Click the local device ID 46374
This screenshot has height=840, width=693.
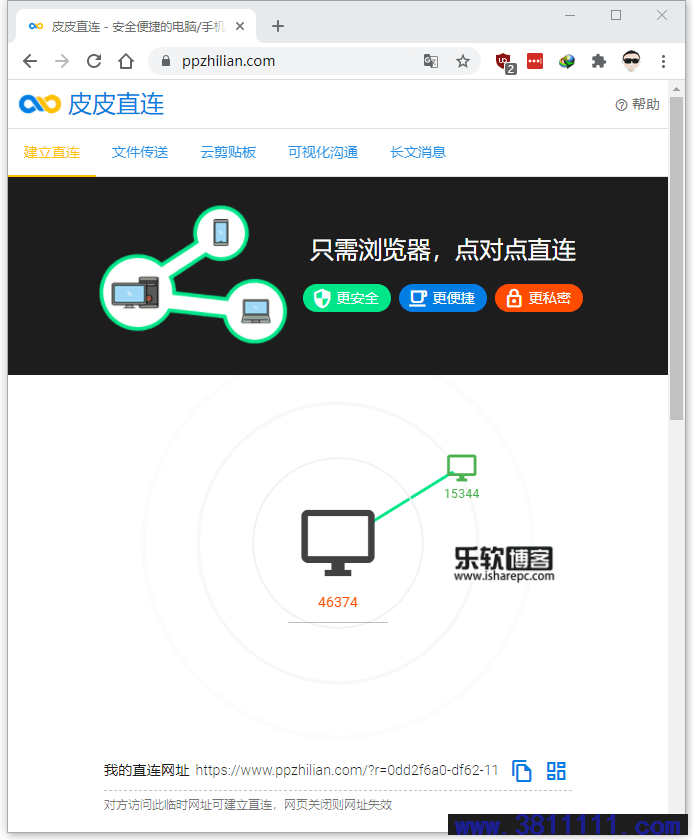[x=338, y=602]
